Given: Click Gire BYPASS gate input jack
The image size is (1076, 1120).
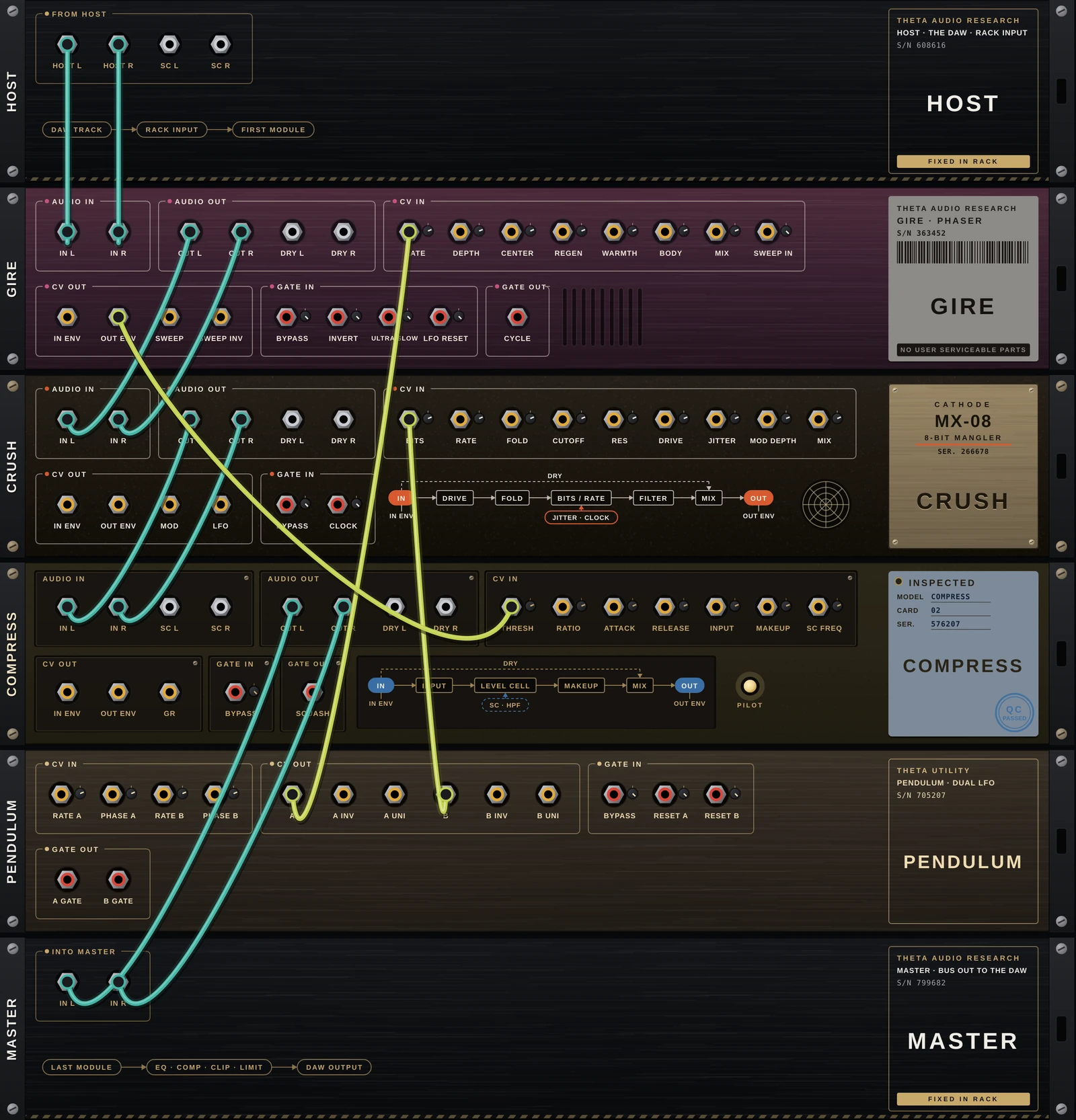Looking at the screenshot, I should pyautogui.click(x=286, y=317).
